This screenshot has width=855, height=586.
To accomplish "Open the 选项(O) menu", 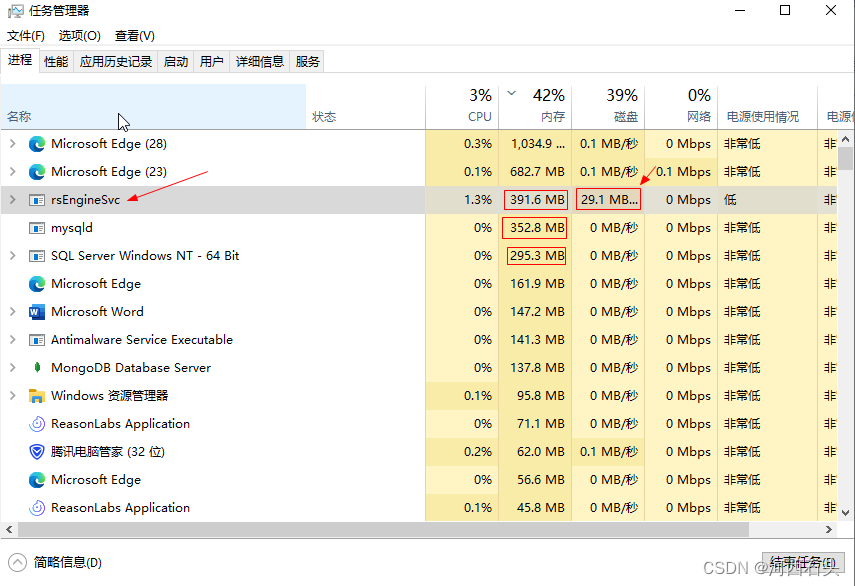I will 80,36.
